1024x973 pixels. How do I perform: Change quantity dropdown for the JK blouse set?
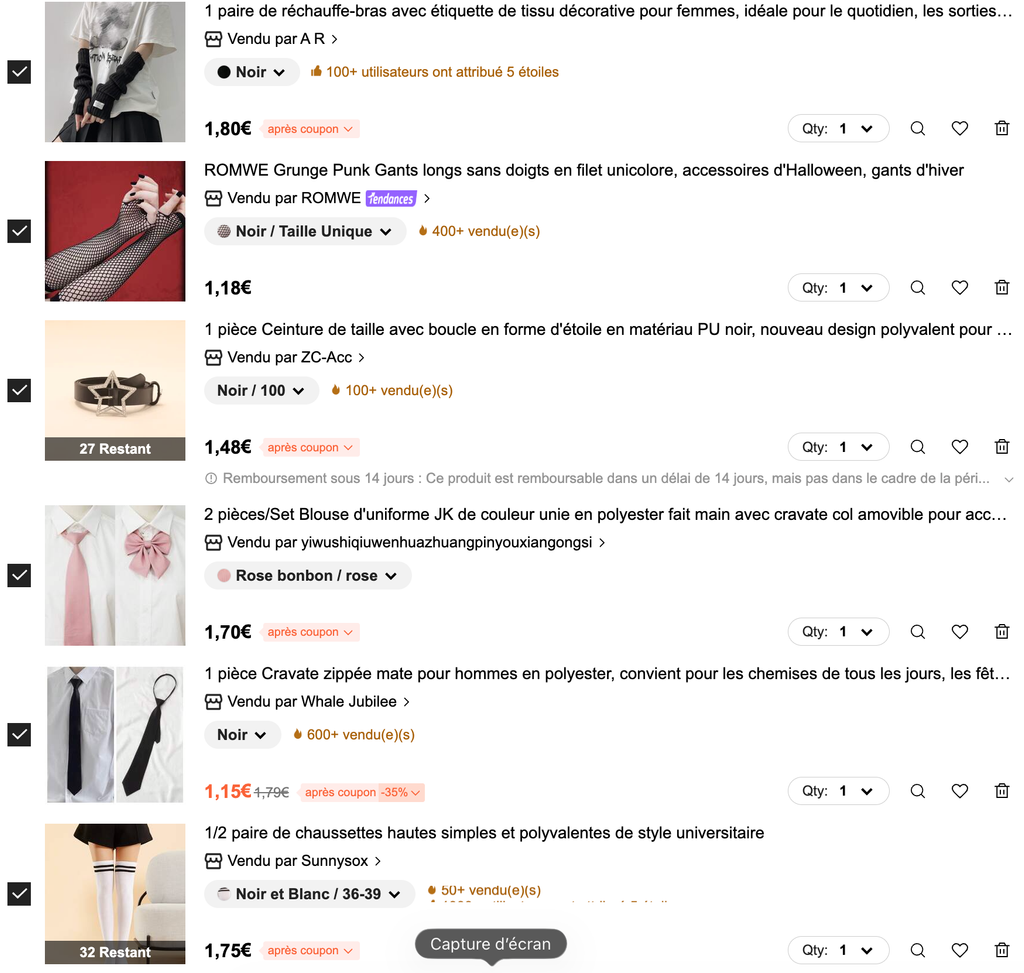tap(838, 632)
